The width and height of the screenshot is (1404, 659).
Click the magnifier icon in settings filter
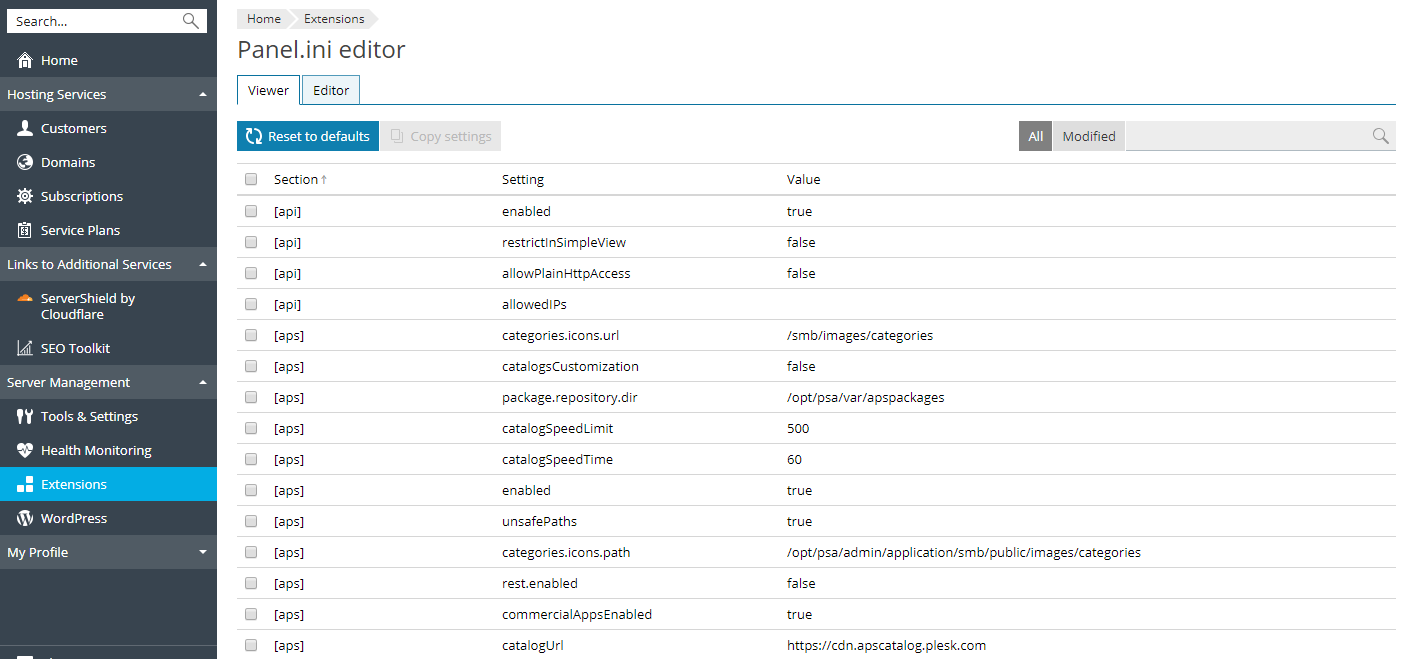click(x=1380, y=137)
